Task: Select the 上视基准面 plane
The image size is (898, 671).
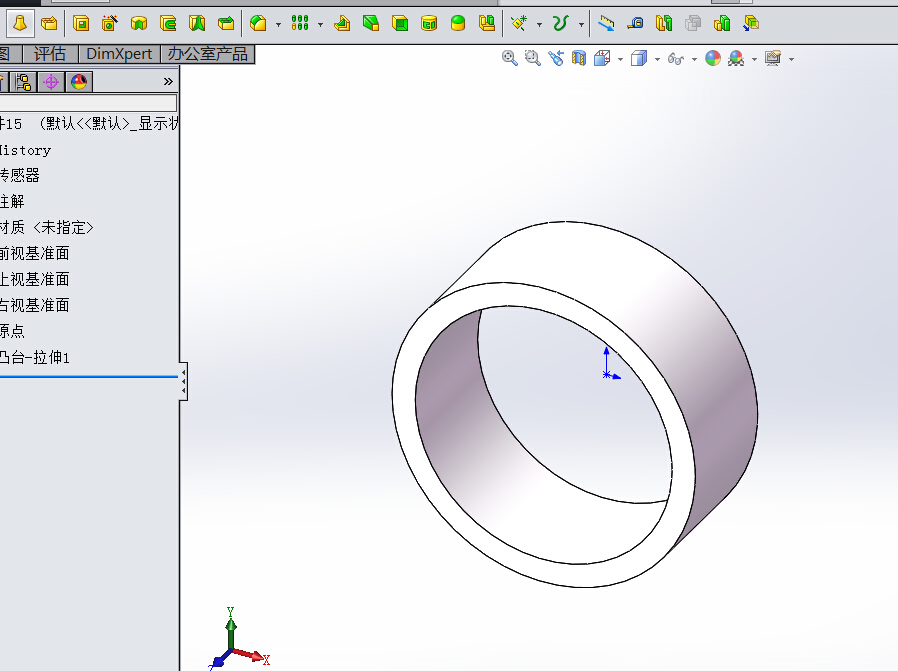Action: (x=34, y=279)
